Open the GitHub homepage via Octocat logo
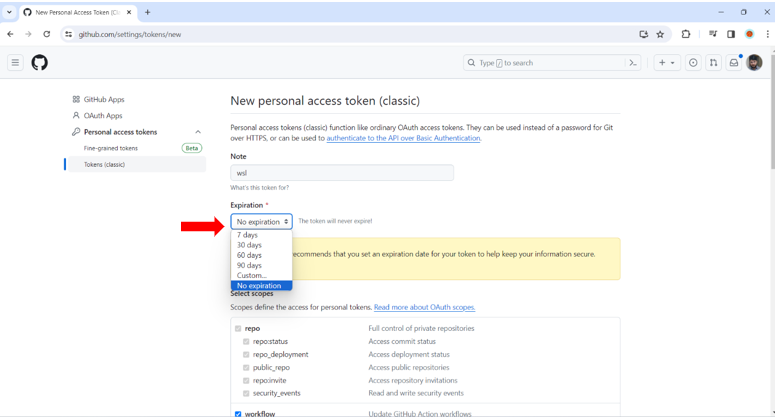 (x=40, y=63)
